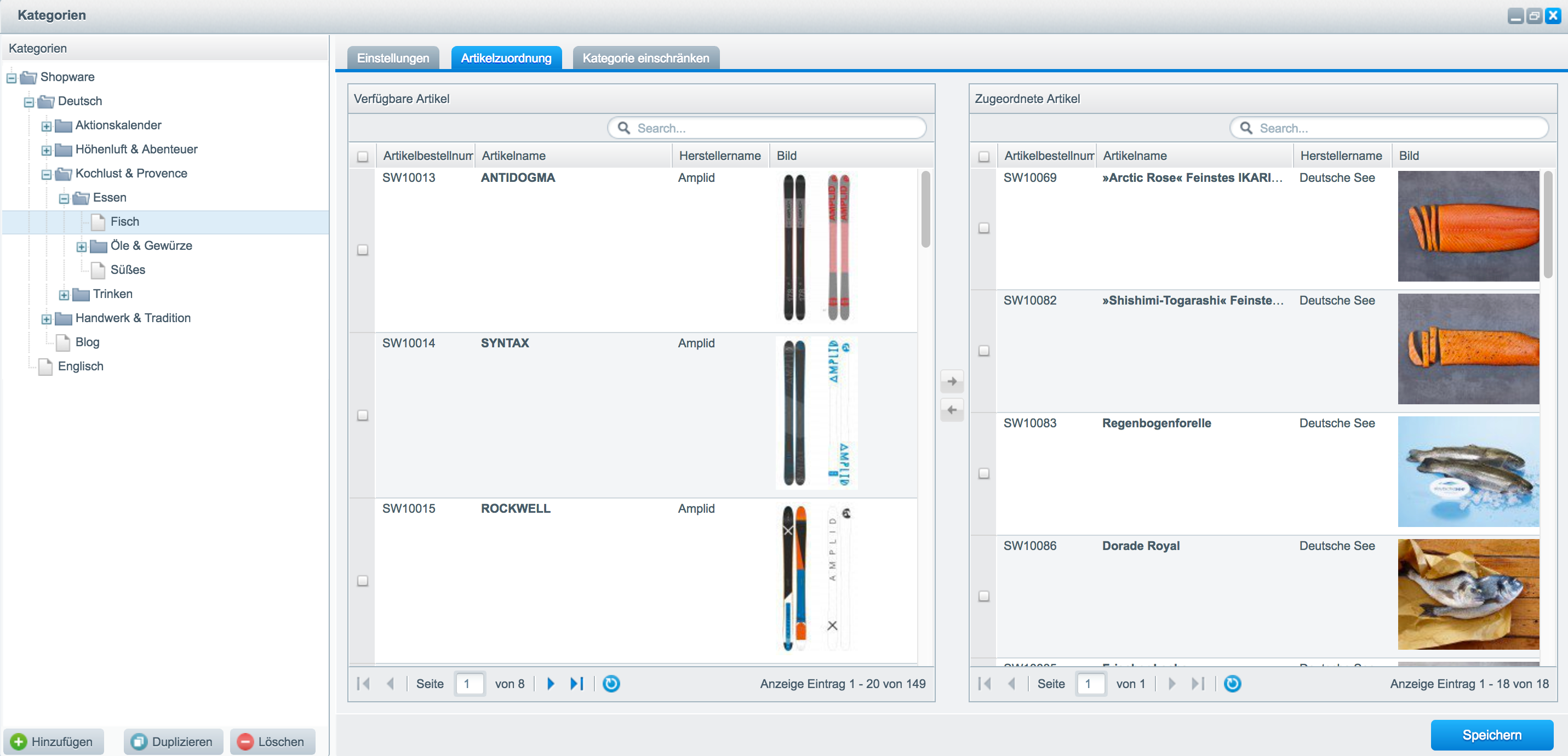Click Hinzufügen to add a category
The image size is (1568, 756).
(x=53, y=741)
